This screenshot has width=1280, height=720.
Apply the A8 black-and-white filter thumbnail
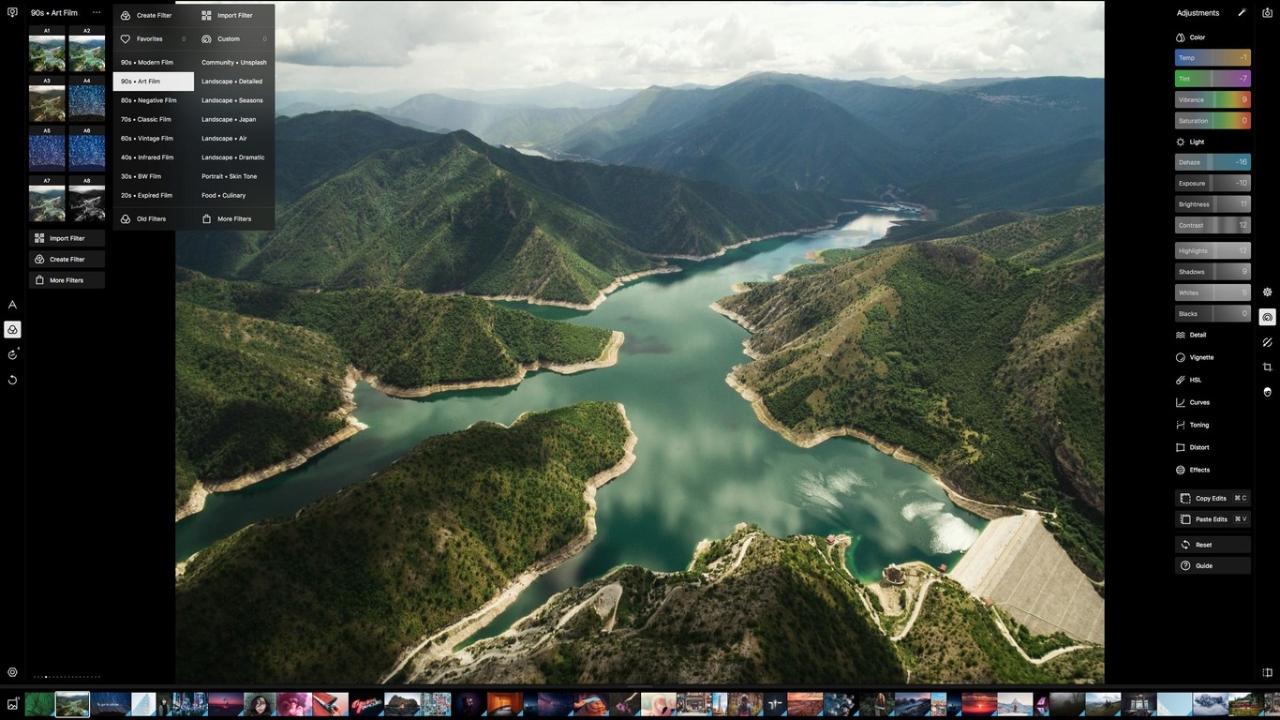click(87, 203)
